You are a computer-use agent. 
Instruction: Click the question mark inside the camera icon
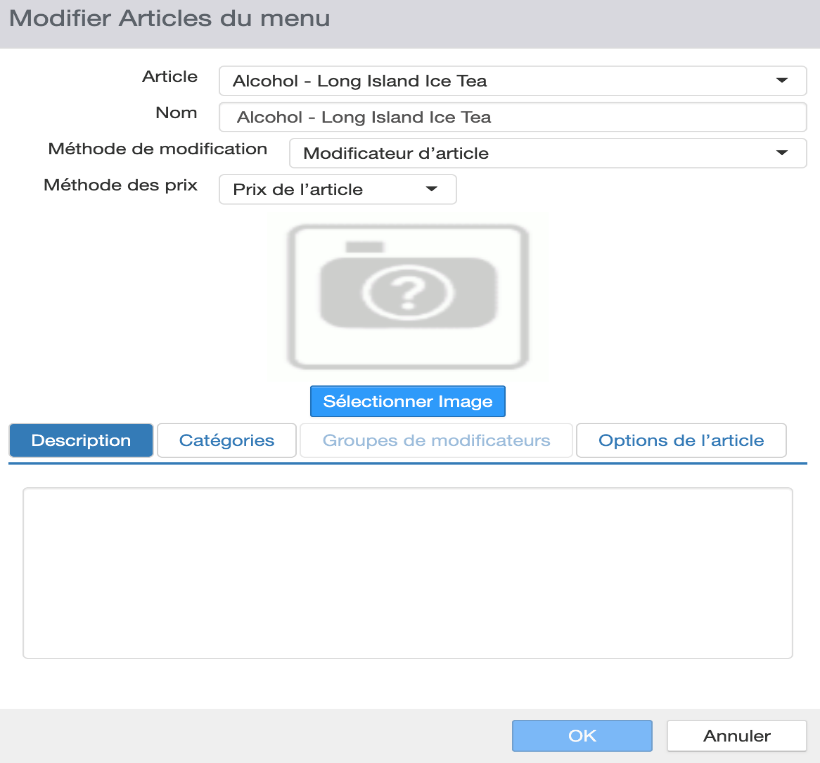point(408,293)
